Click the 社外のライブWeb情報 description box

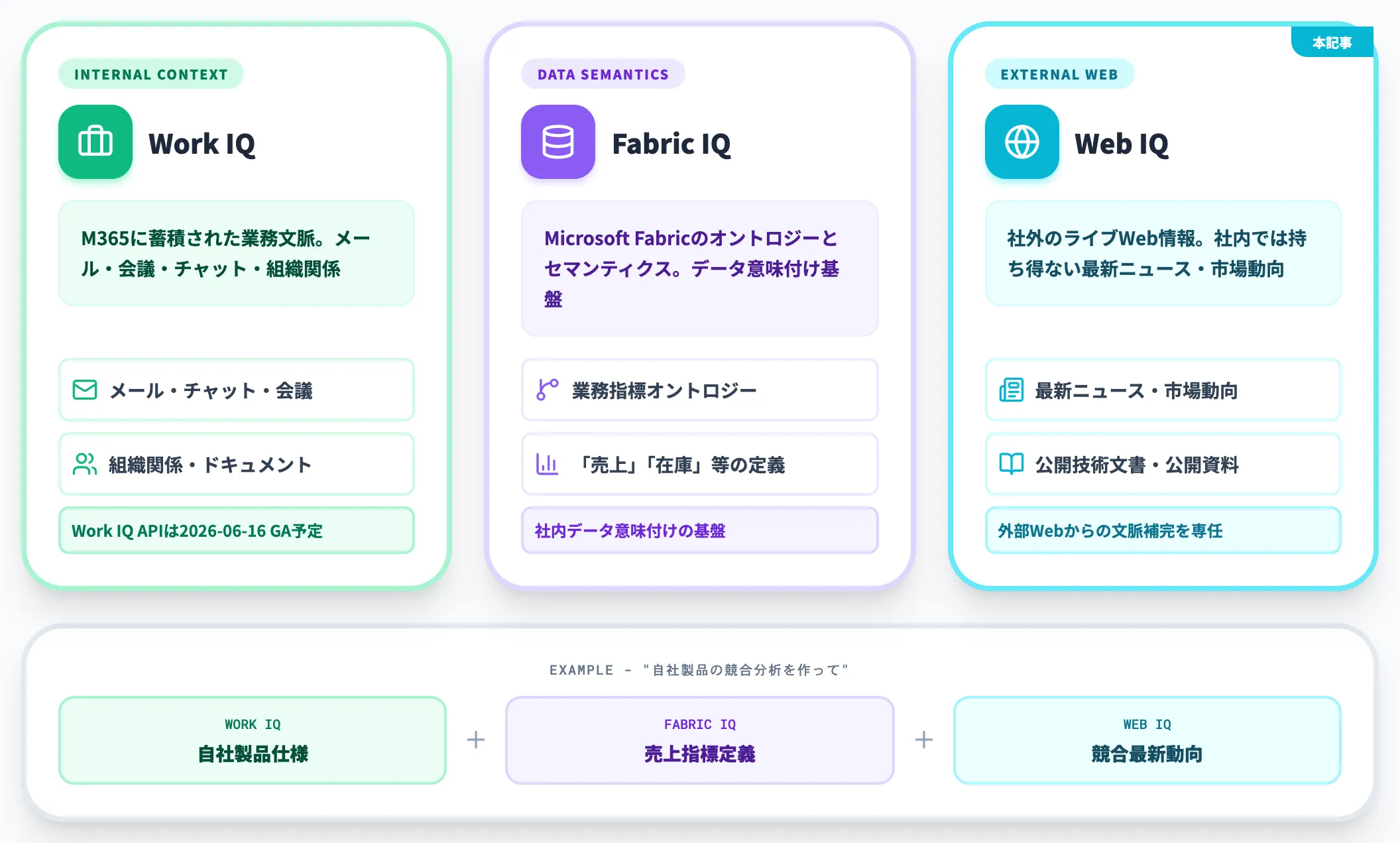click(x=1163, y=253)
